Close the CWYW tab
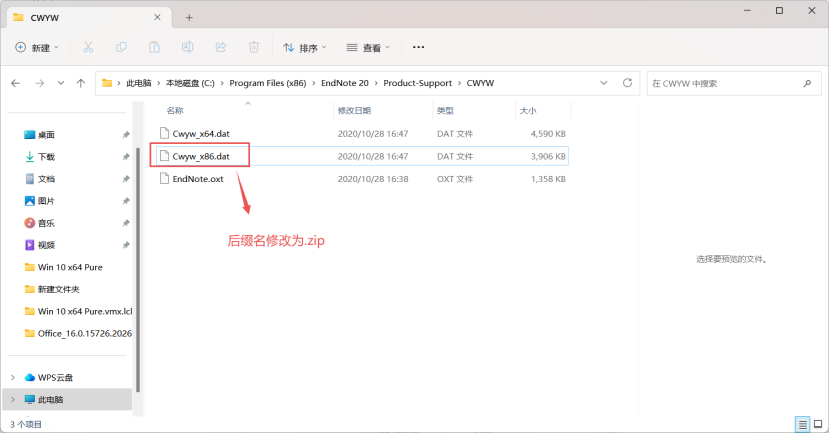Viewport: 829px width, 433px height. [157, 17]
